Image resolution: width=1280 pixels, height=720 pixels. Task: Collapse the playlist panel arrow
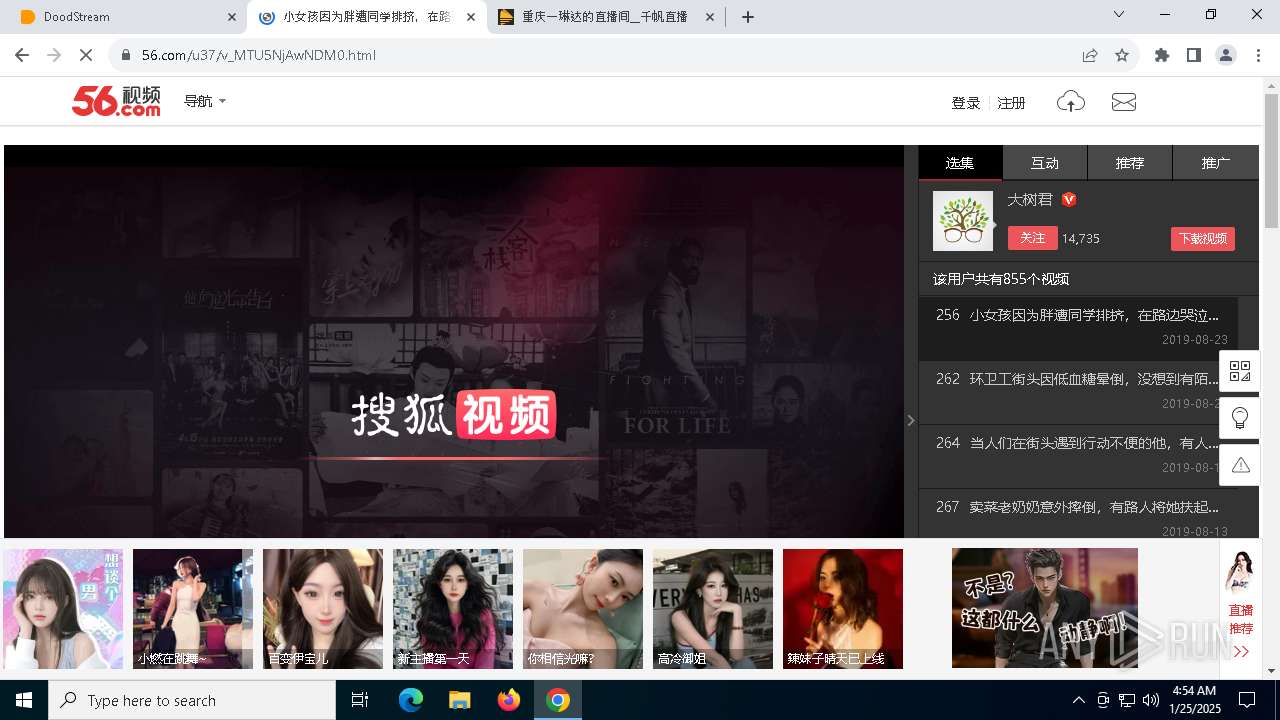tap(911, 420)
